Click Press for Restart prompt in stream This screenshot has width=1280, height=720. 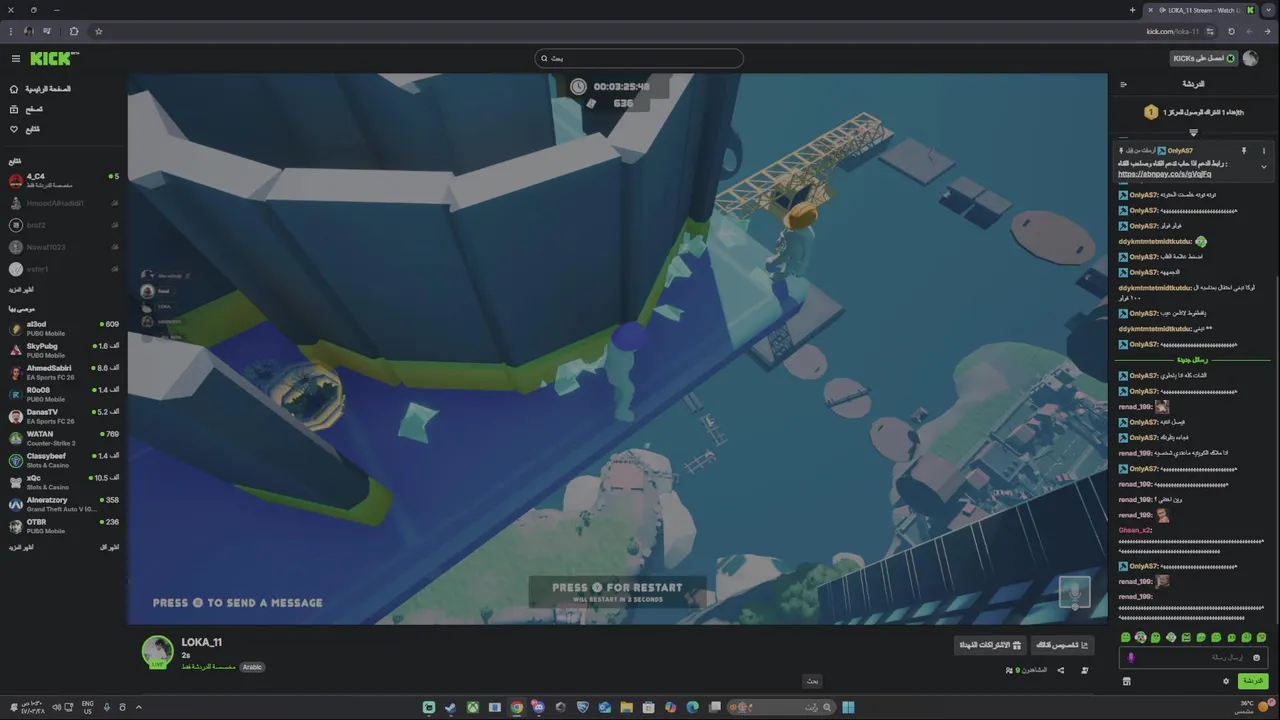(617, 592)
